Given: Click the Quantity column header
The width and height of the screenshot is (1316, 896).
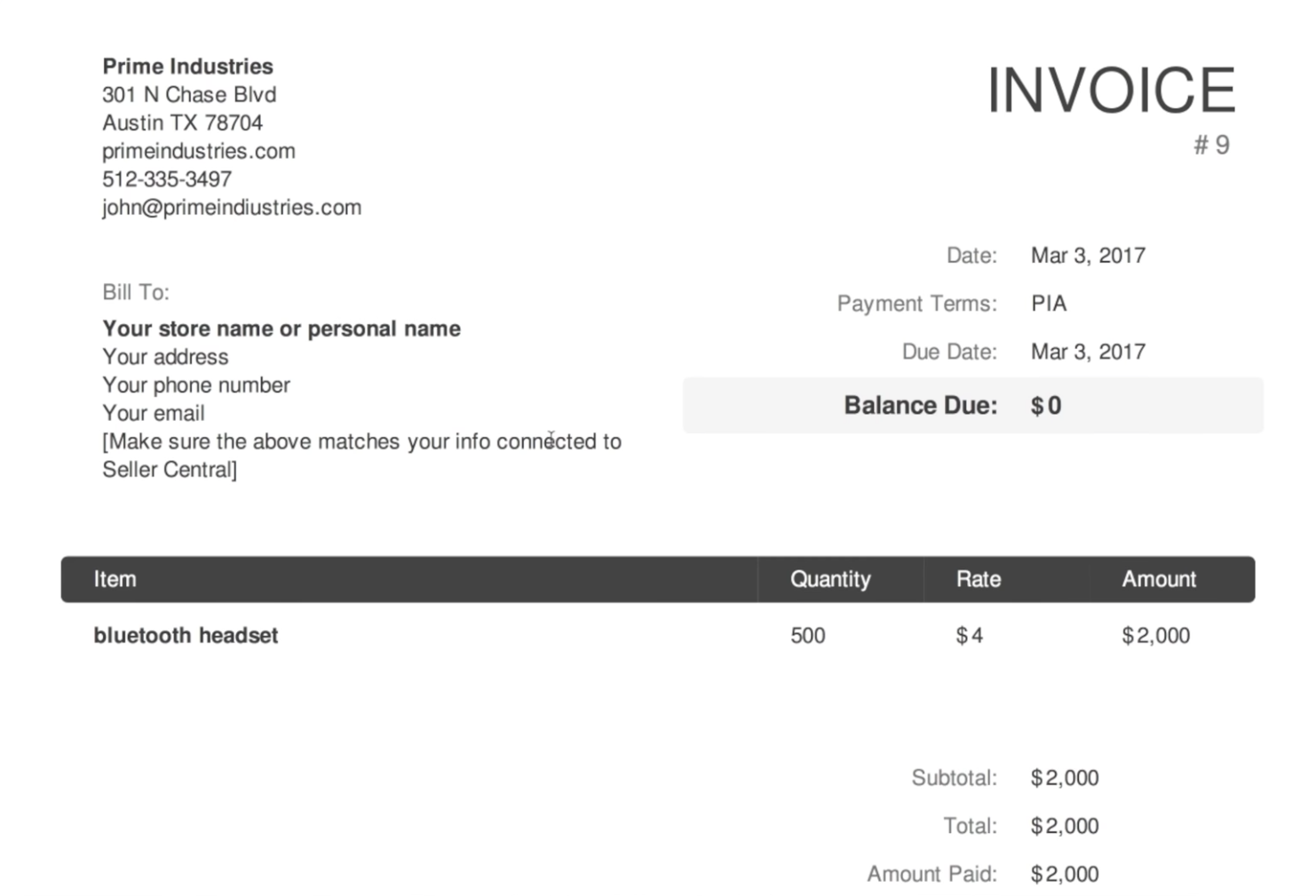Looking at the screenshot, I should (830, 579).
